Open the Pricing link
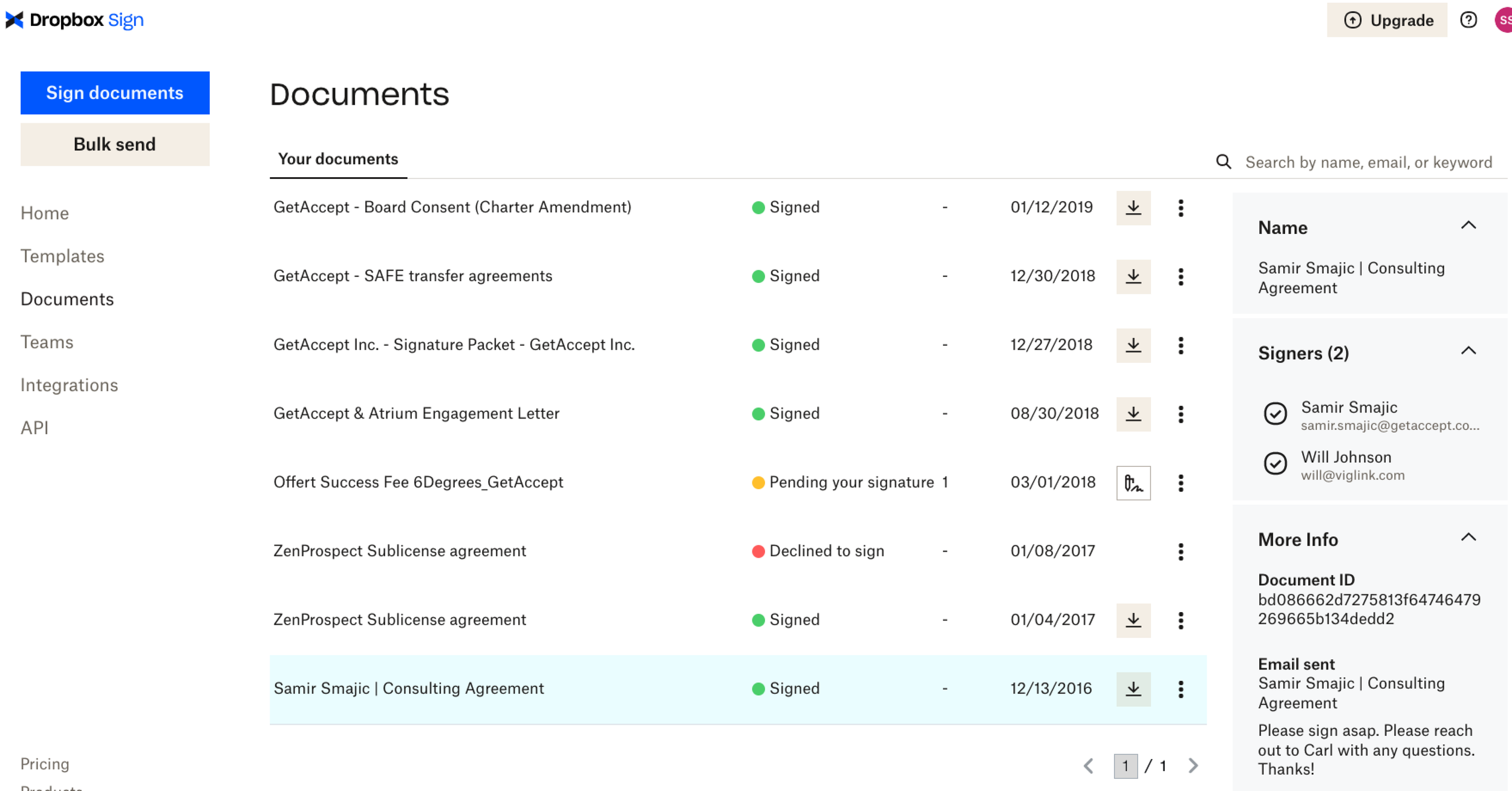Screen dimensions: 1512x791 point(45,764)
